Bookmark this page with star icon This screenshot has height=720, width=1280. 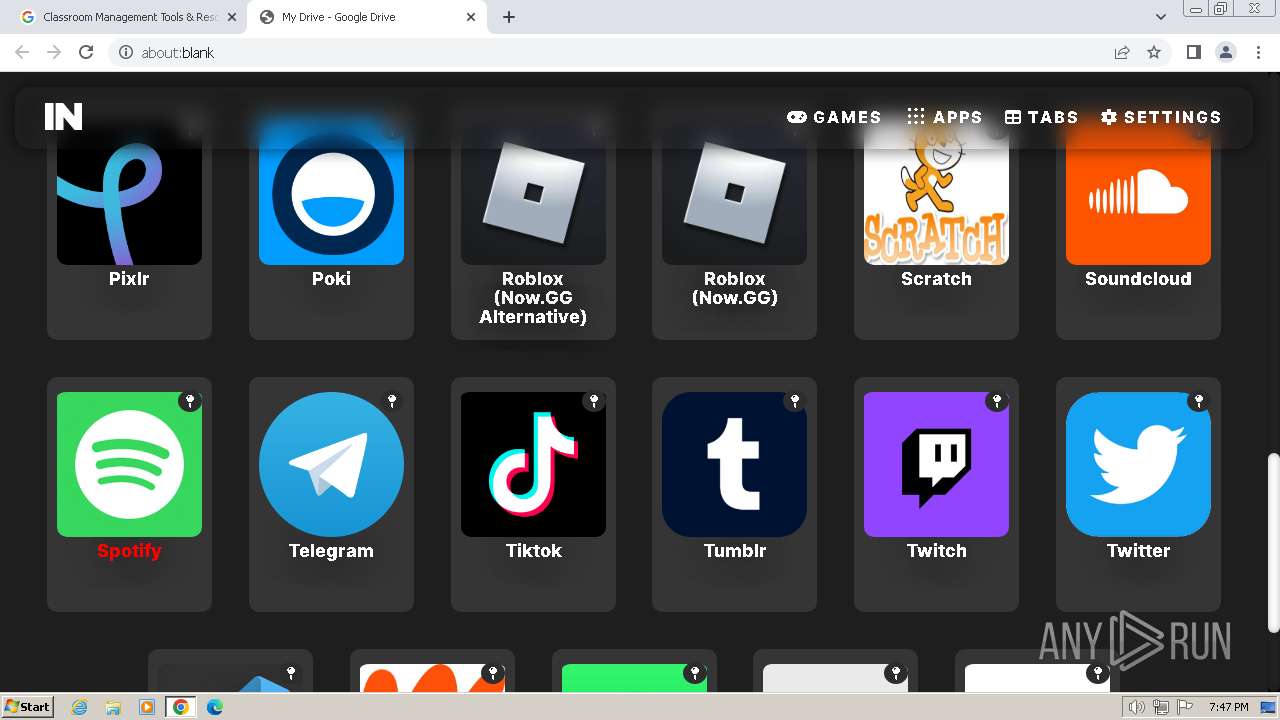(1154, 52)
